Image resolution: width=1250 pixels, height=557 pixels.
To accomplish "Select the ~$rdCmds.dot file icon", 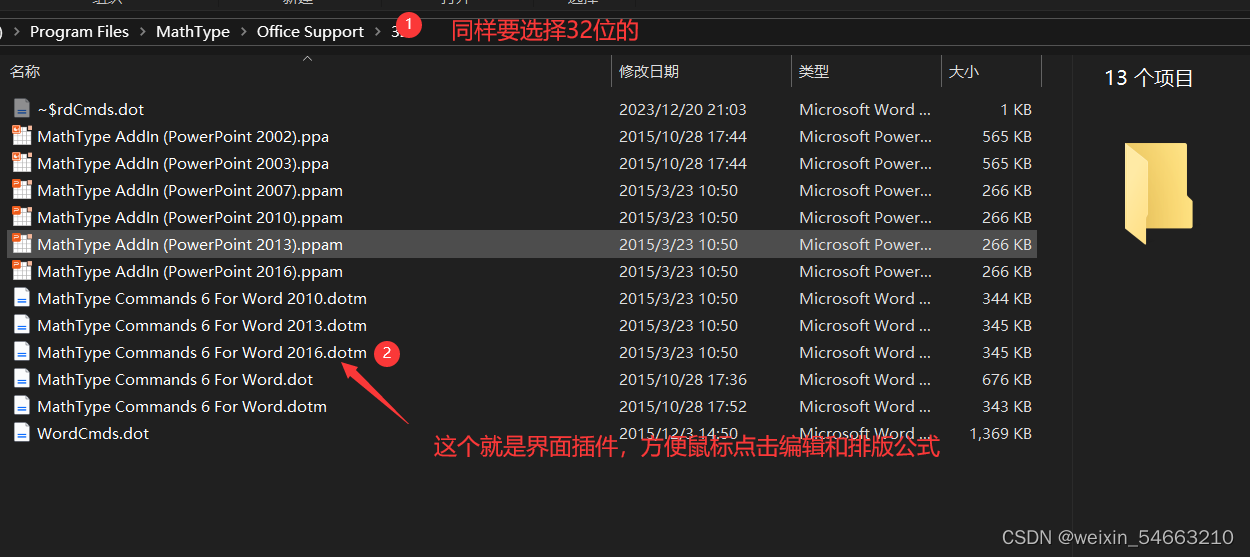I will 22,109.
